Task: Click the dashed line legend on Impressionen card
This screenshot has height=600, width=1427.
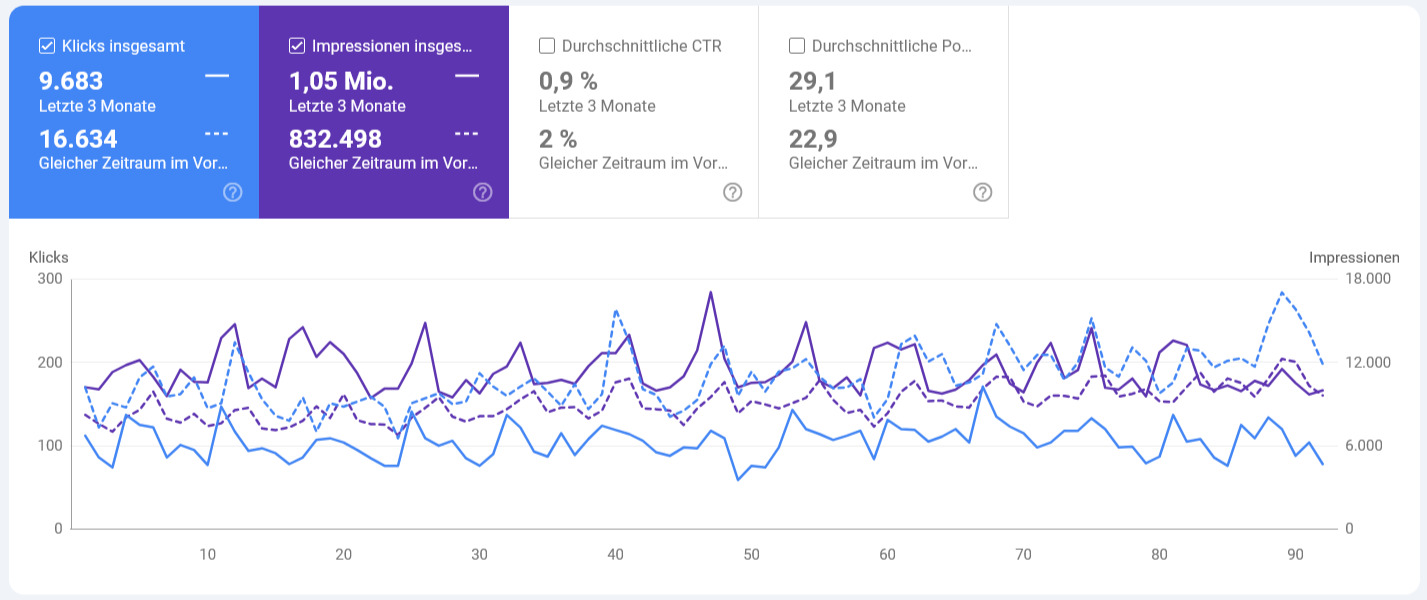Action: [x=468, y=132]
